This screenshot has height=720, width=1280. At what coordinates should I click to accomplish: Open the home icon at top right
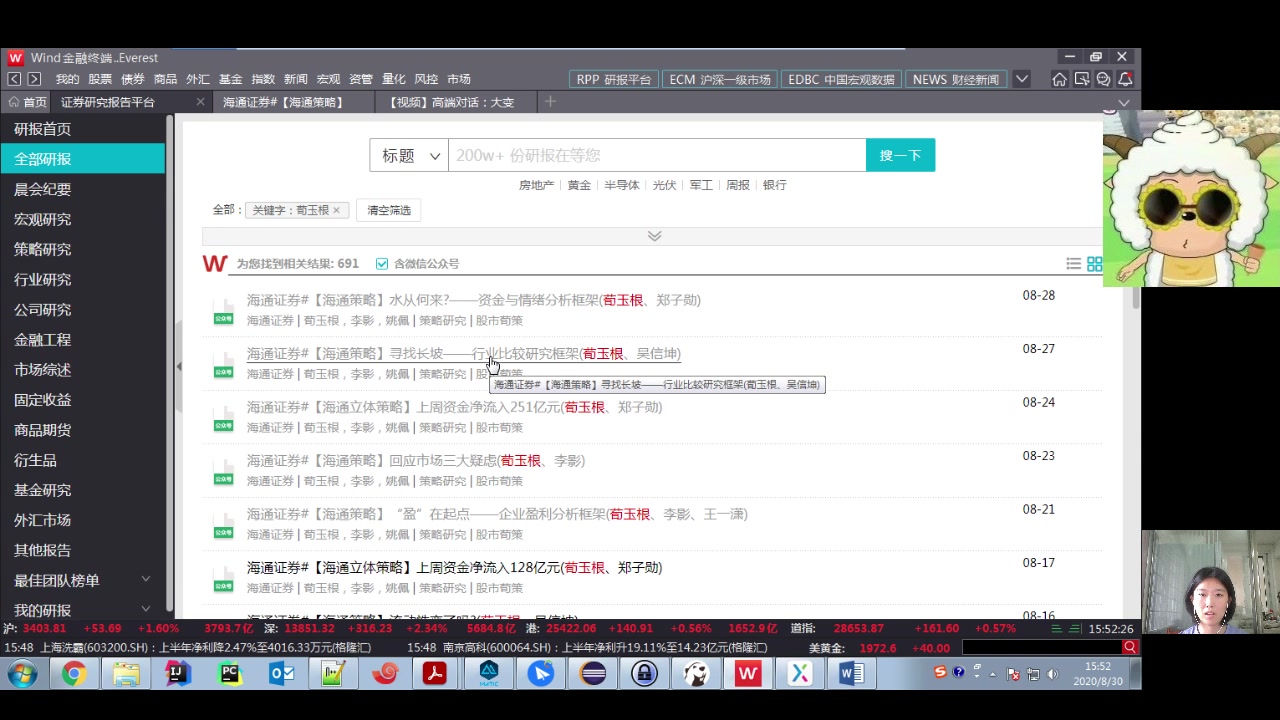(x=1059, y=79)
